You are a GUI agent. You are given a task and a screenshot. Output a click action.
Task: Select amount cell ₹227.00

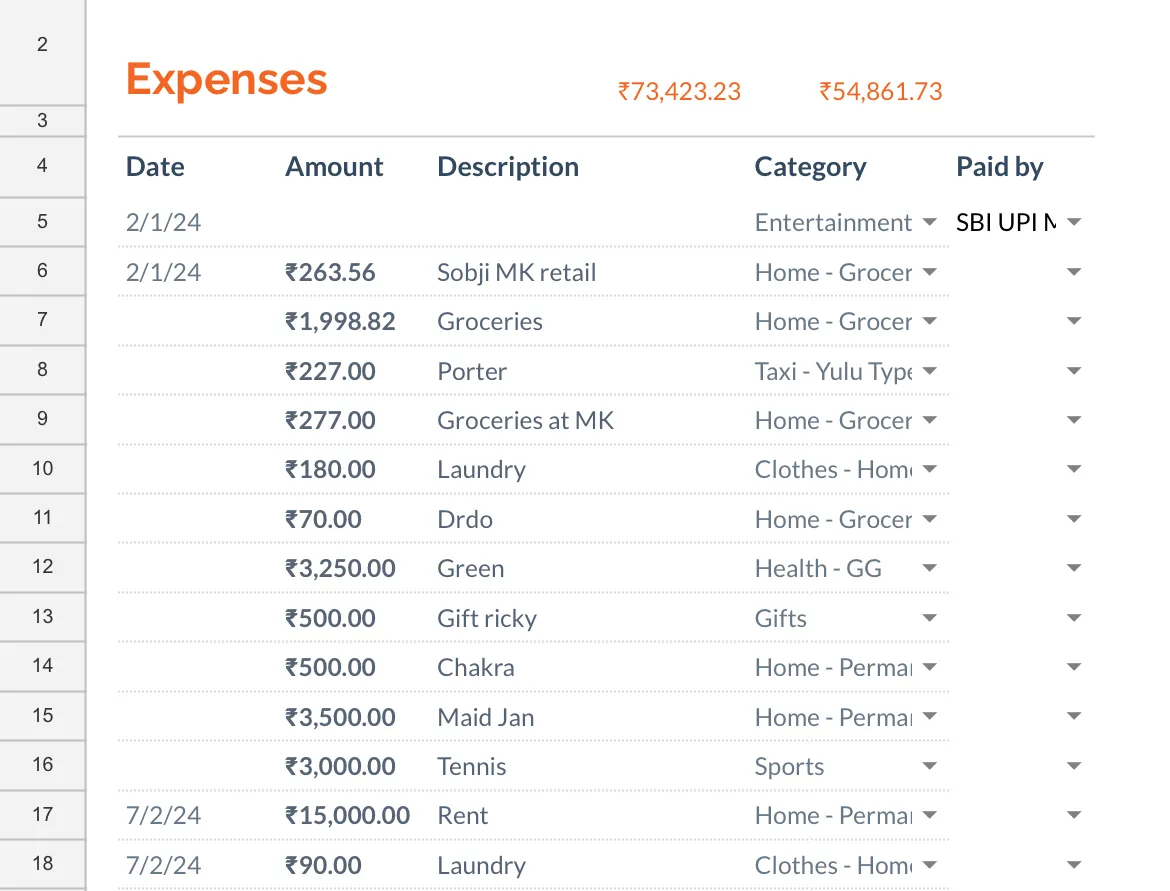tap(330, 372)
